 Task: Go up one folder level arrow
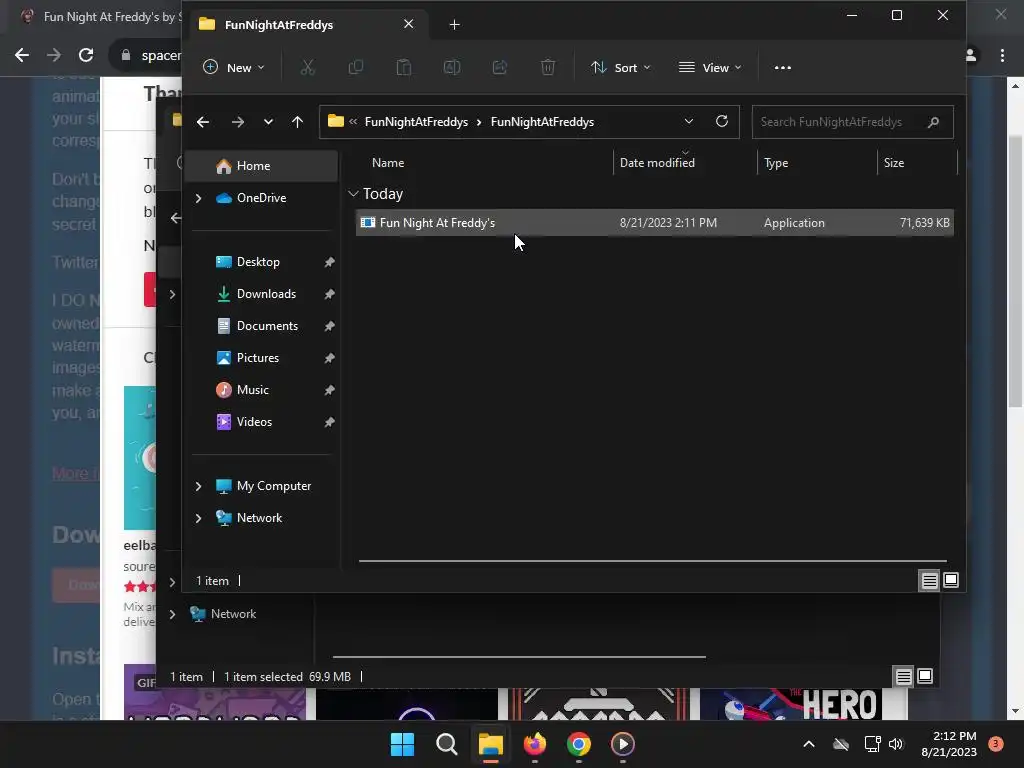(298, 122)
